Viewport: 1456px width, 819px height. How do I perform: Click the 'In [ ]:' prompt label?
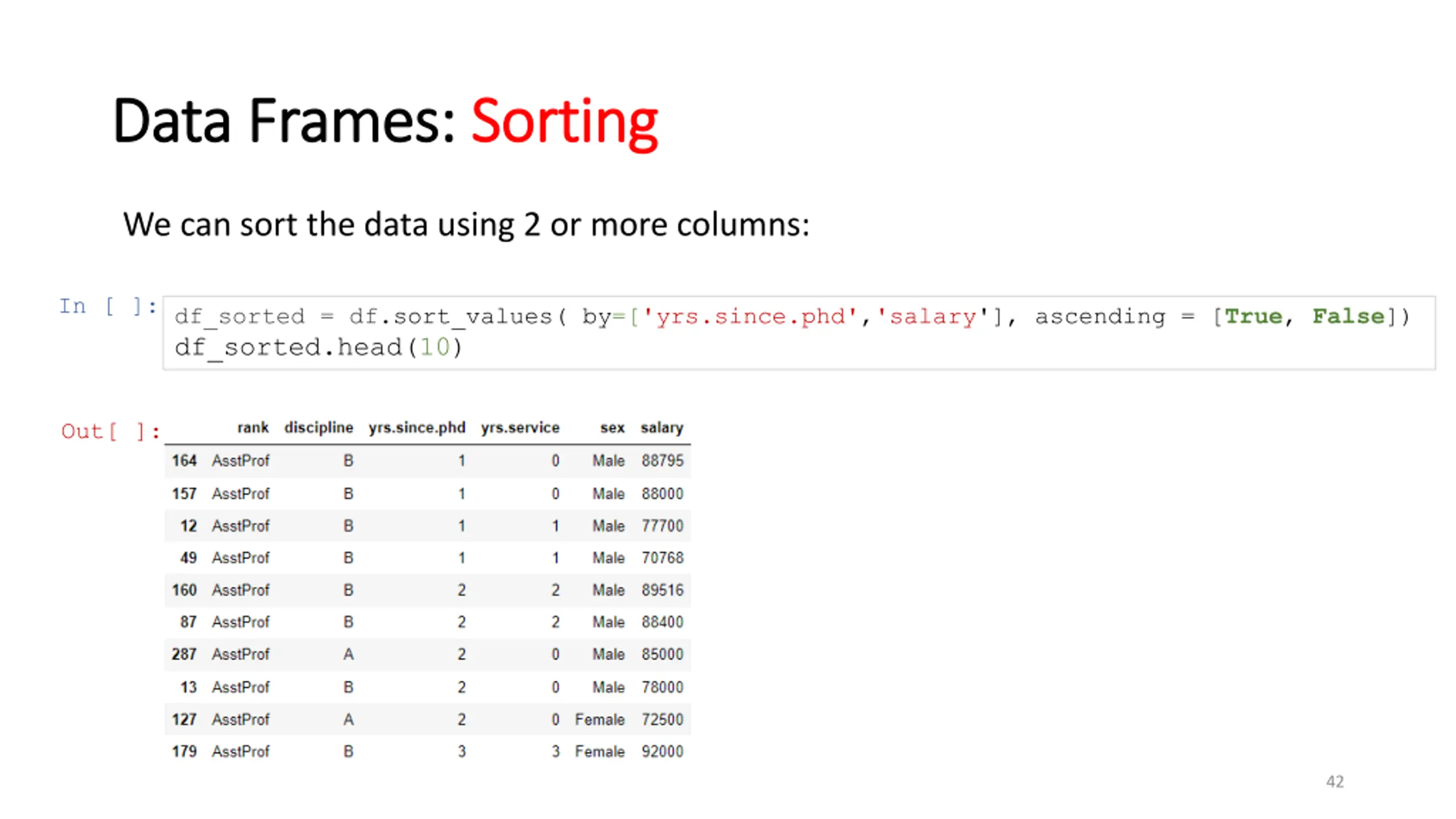click(108, 307)
